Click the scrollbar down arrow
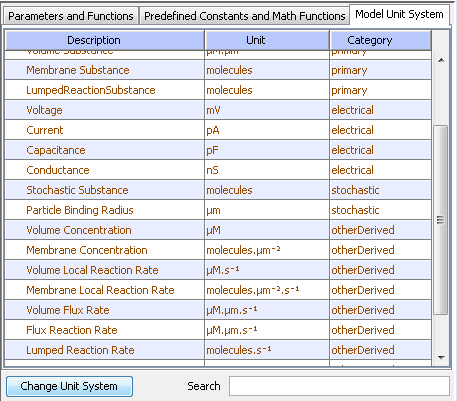The image size is (457, 401). click(441, 358)
